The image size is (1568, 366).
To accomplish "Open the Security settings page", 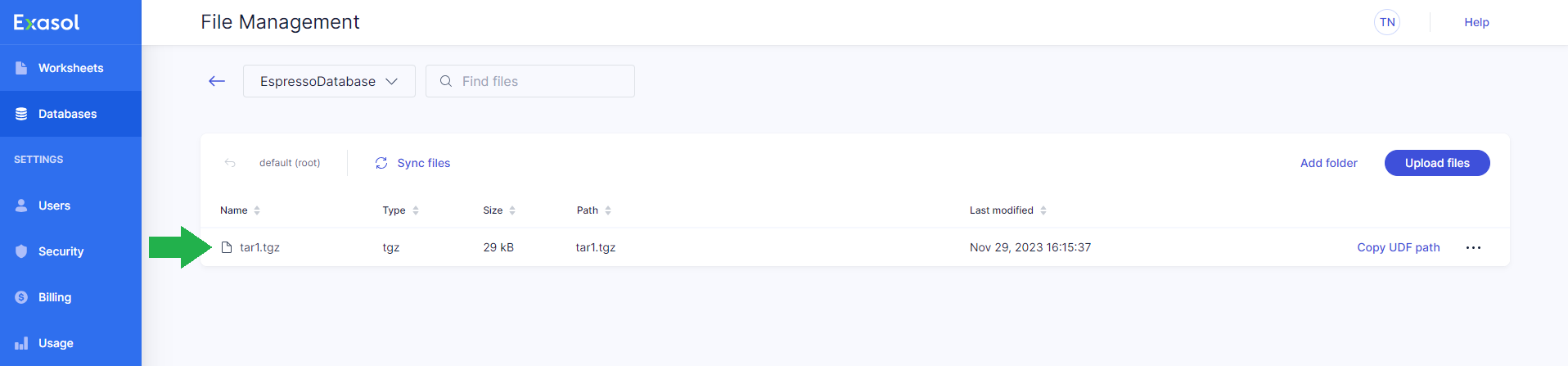I will (61, 251).
